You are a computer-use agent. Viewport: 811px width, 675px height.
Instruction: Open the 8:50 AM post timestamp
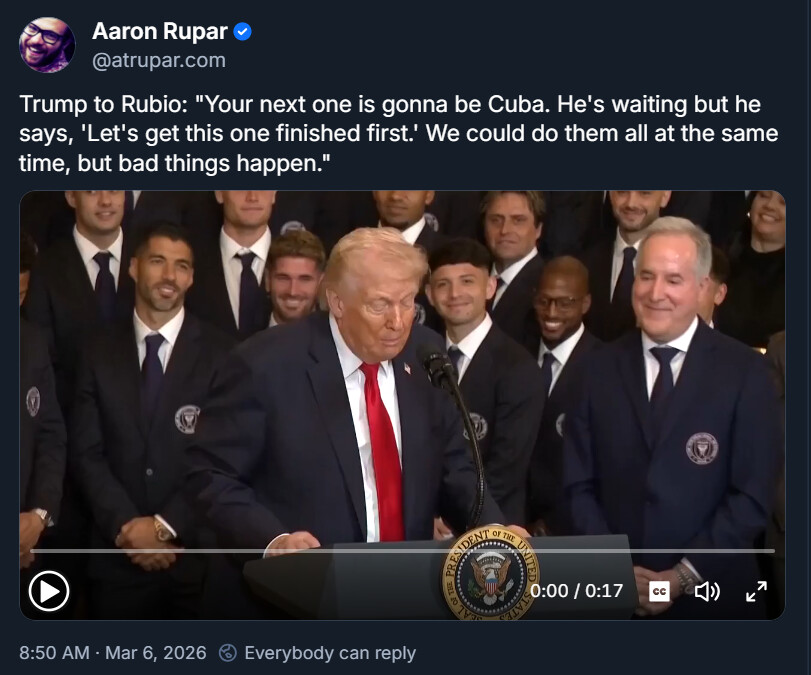click(54, 653)
